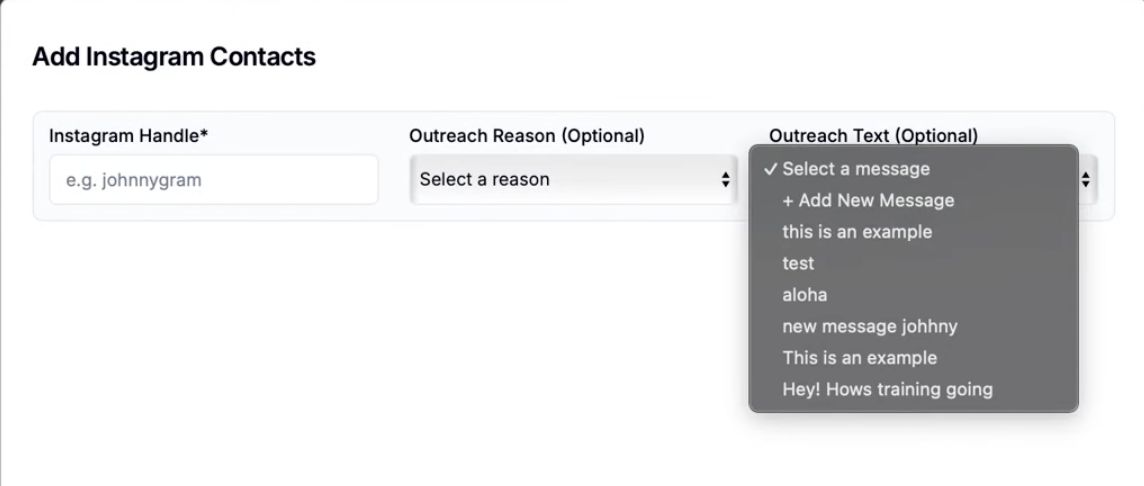Image resolution: width=1144 pixels, height=486 pixels.
Task: Click the required asterisk after Instagram Handle
Action: 204,135
